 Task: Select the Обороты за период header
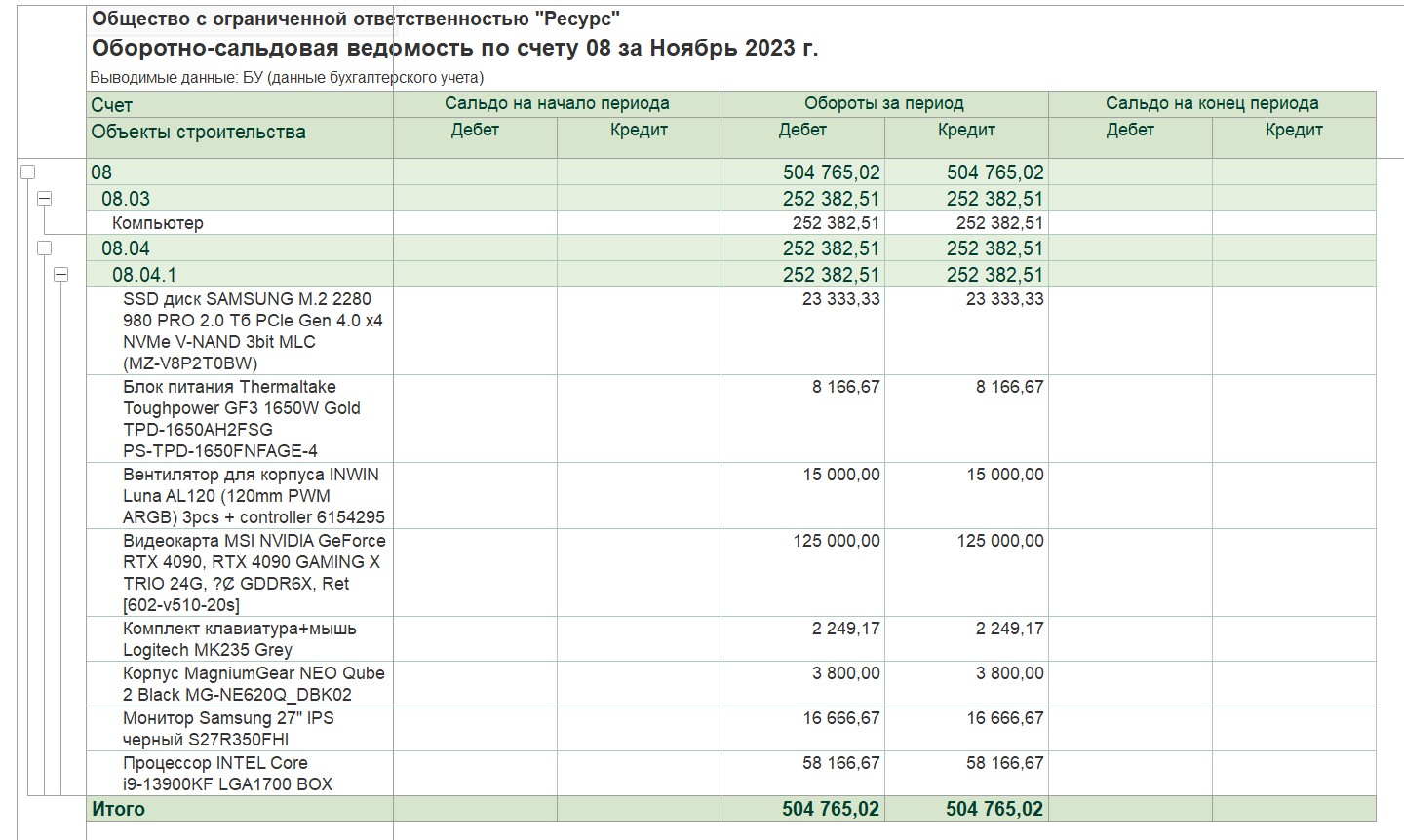[x=884, y=104]
